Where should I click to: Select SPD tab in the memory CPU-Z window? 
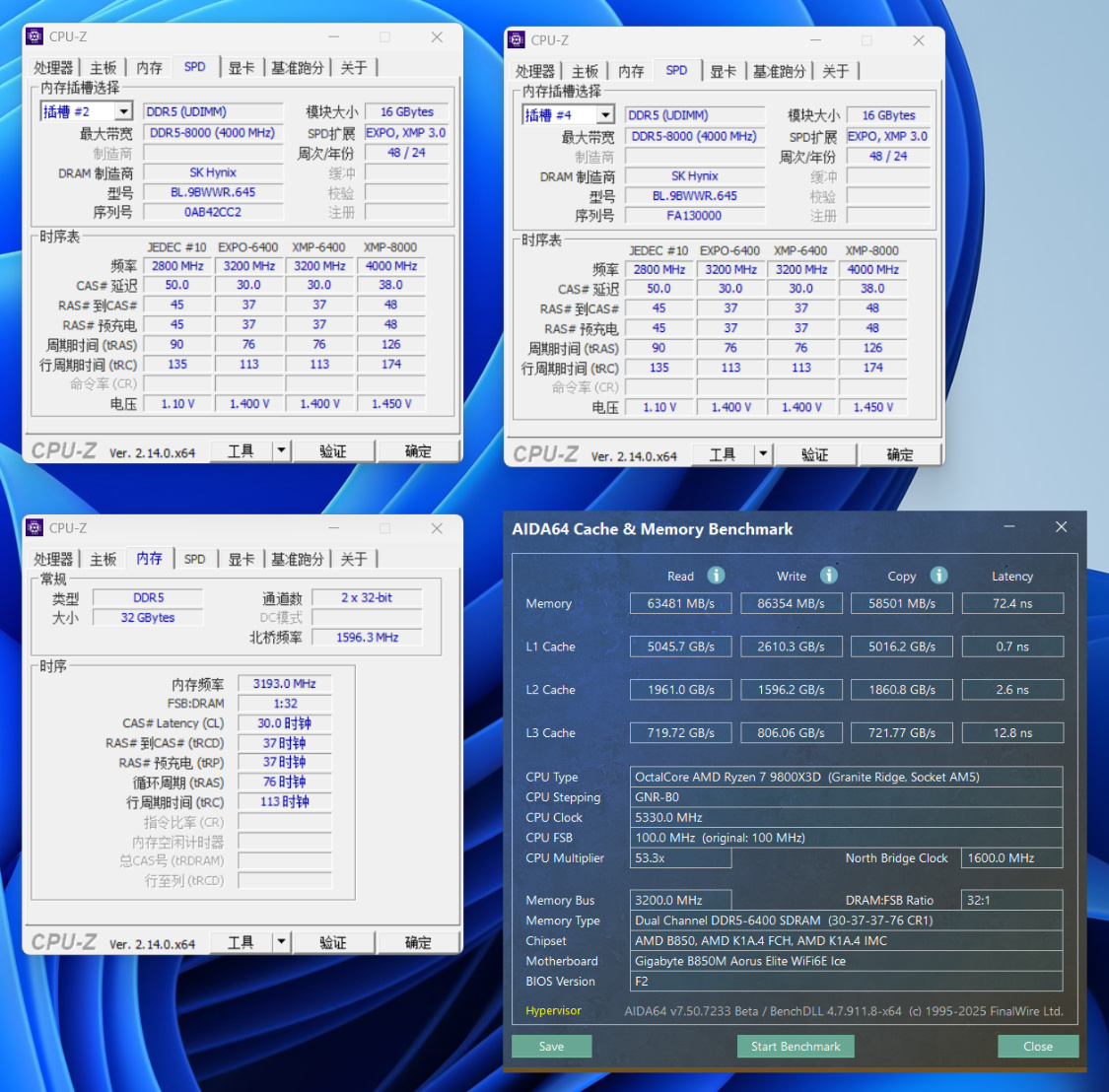tap(194, 560)
